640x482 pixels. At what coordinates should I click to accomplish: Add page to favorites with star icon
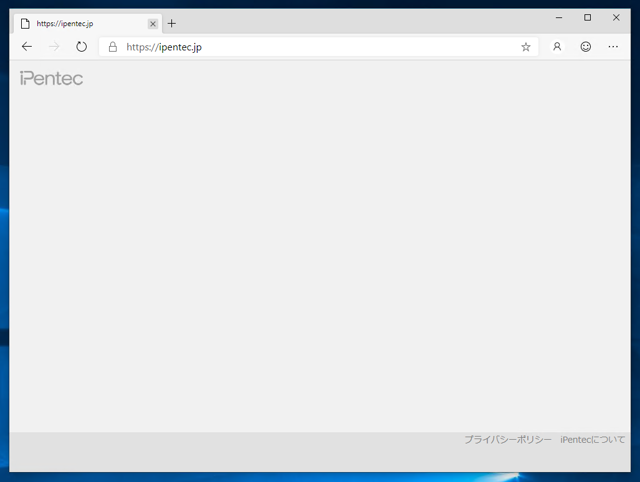[x=526, y=47]
